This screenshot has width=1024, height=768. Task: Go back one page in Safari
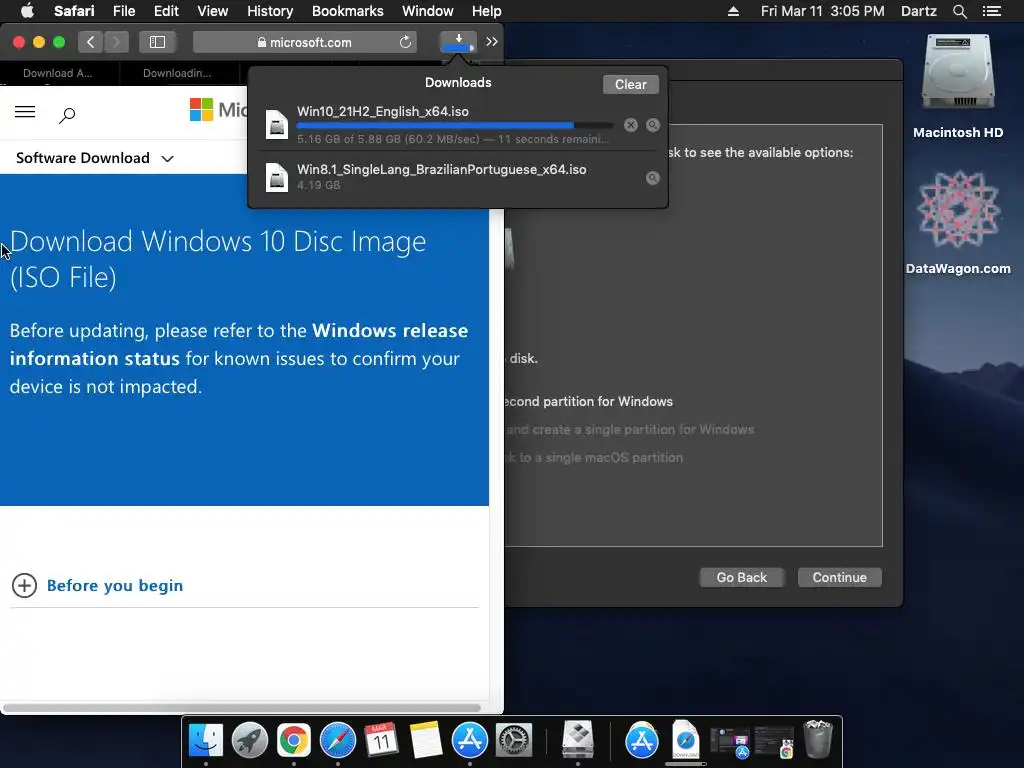click(91, 42)
